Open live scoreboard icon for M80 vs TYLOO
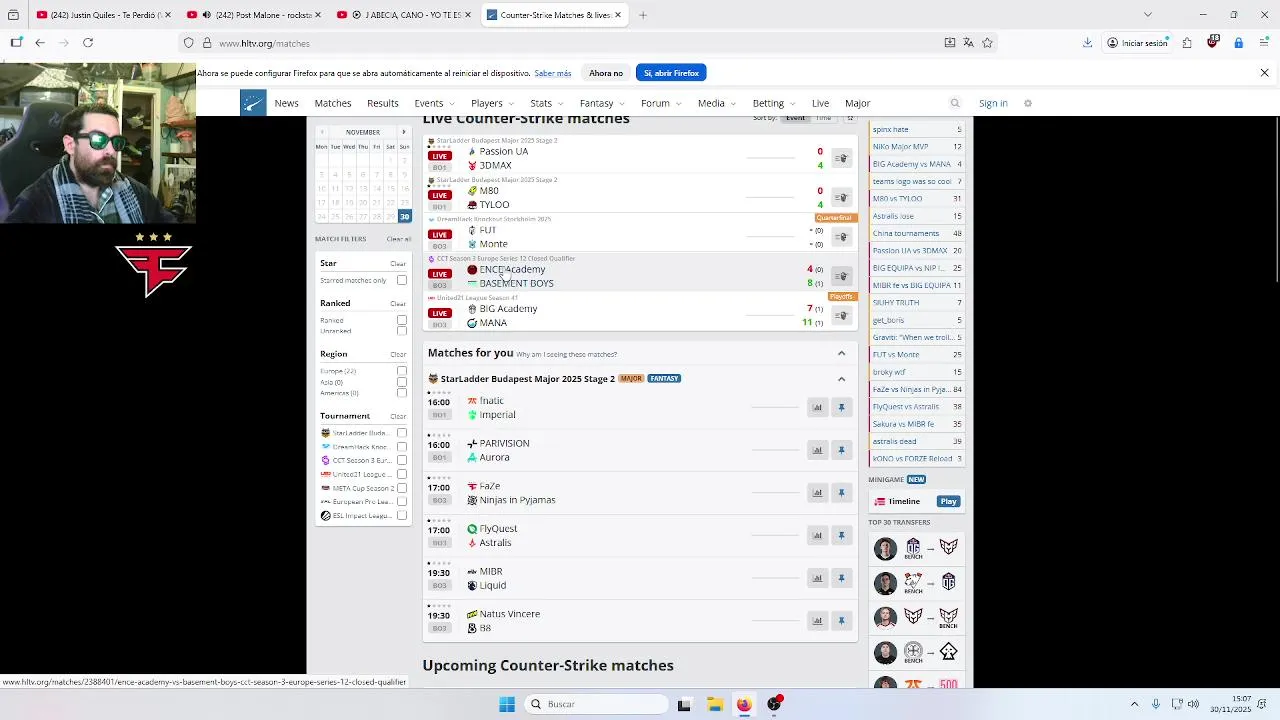This screenshot has height=720, width=1280. tap(842, 197)
